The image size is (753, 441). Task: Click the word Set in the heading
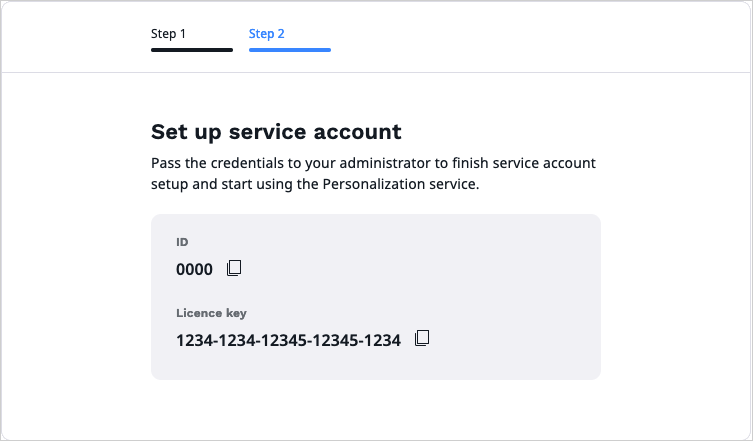click(166, 132)
